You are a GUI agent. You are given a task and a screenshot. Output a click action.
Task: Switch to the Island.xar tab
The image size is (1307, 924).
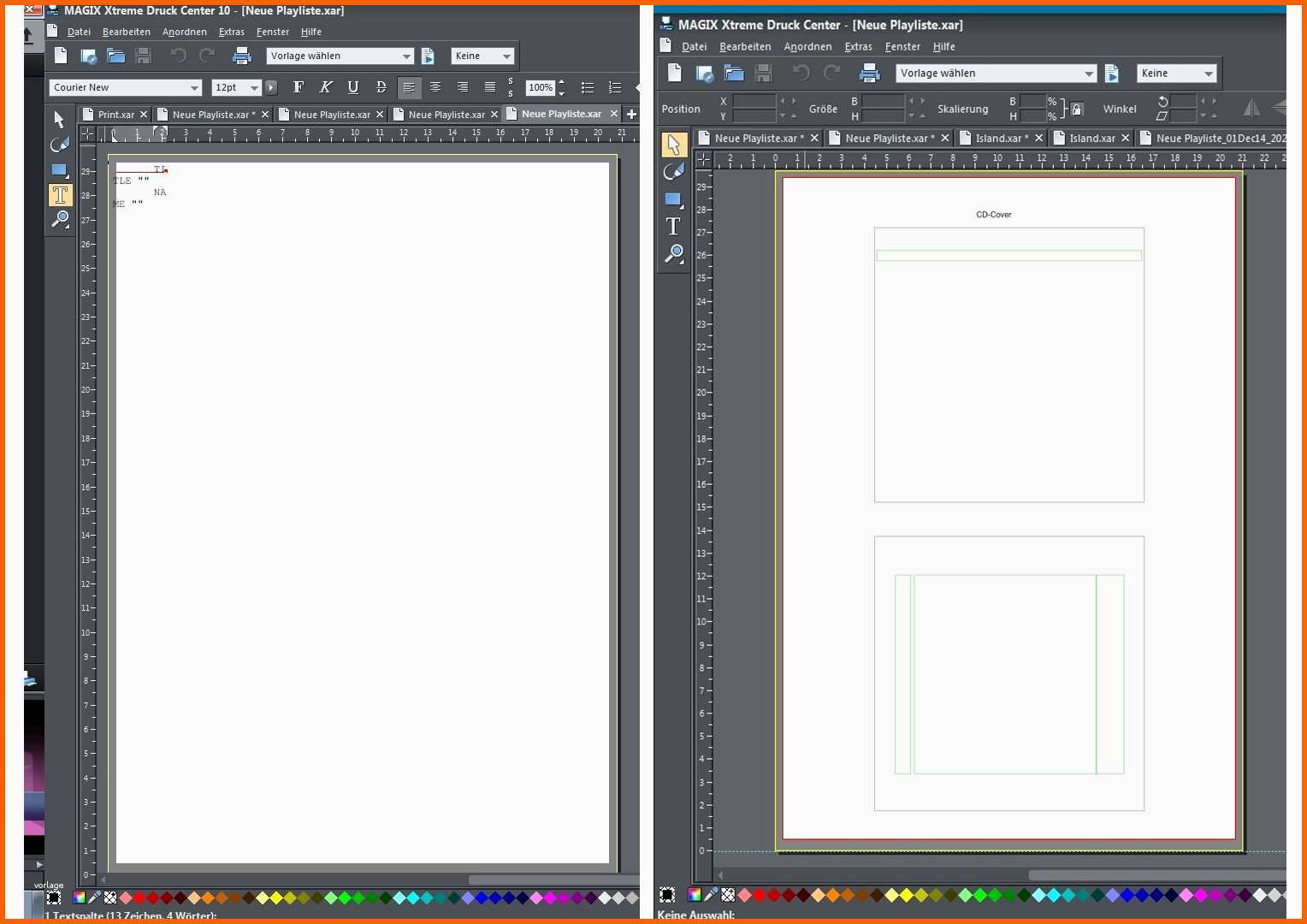(1092, 138)
